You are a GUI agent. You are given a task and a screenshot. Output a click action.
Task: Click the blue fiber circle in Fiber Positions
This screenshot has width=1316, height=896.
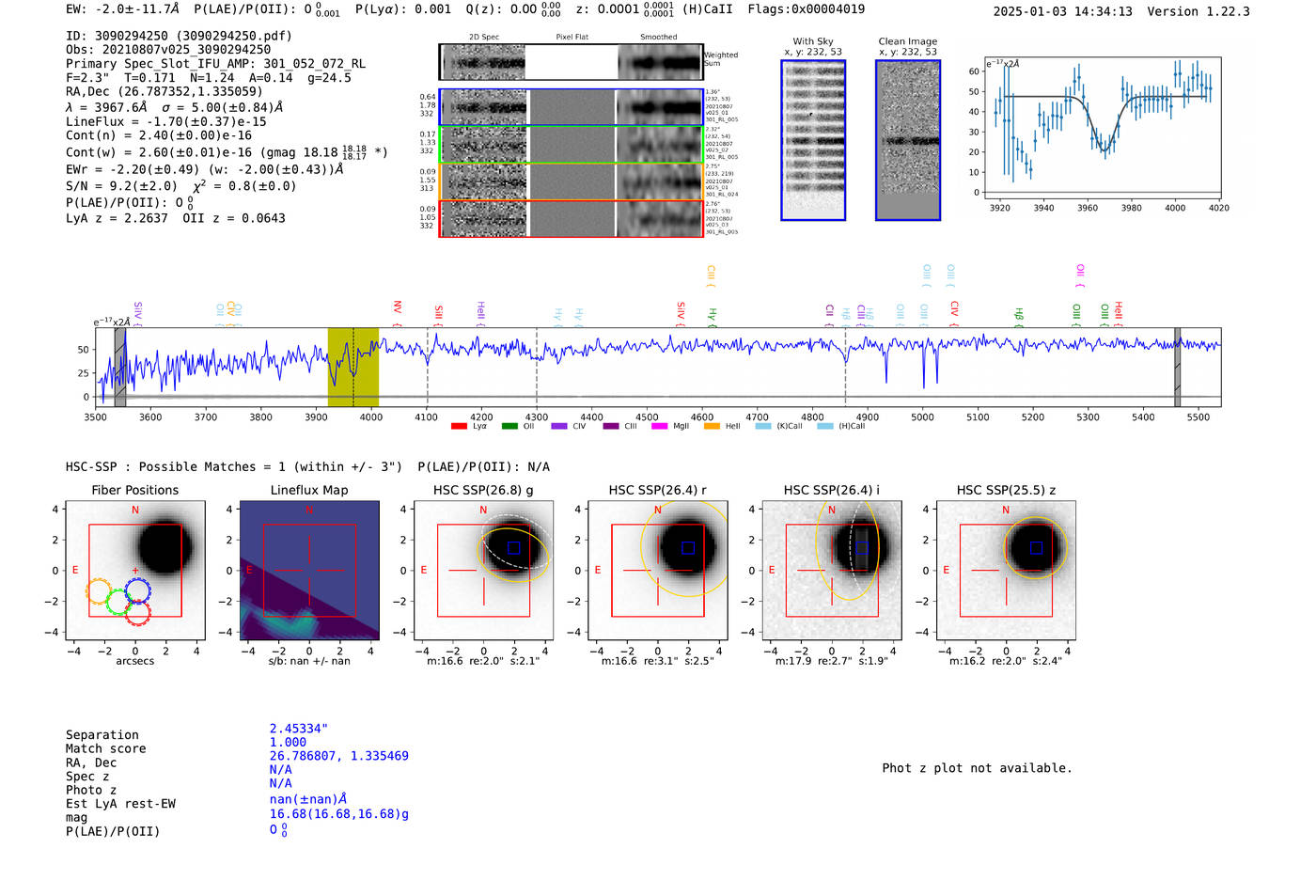(137, 590)
